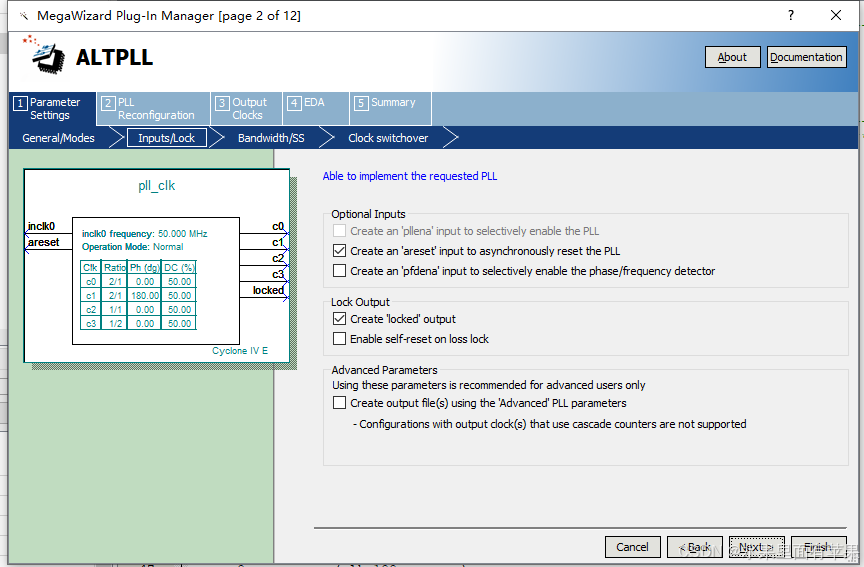
Task: Click the 1/1 ratio cell for c2
Action: click(x=115, y=310)
